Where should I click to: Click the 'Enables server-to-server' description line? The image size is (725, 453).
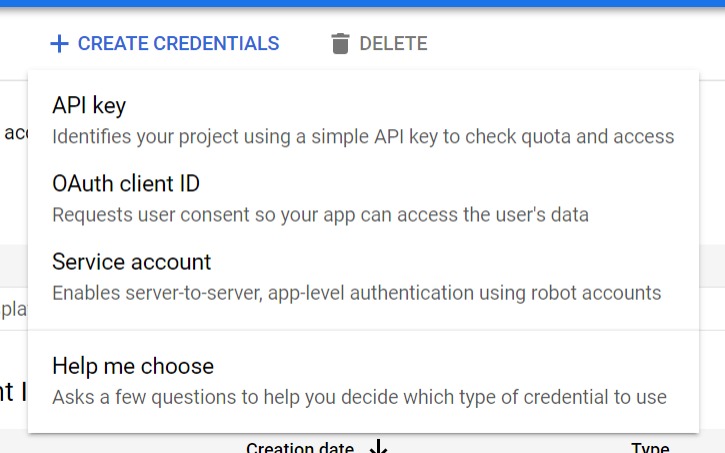(x=356, y=293)
